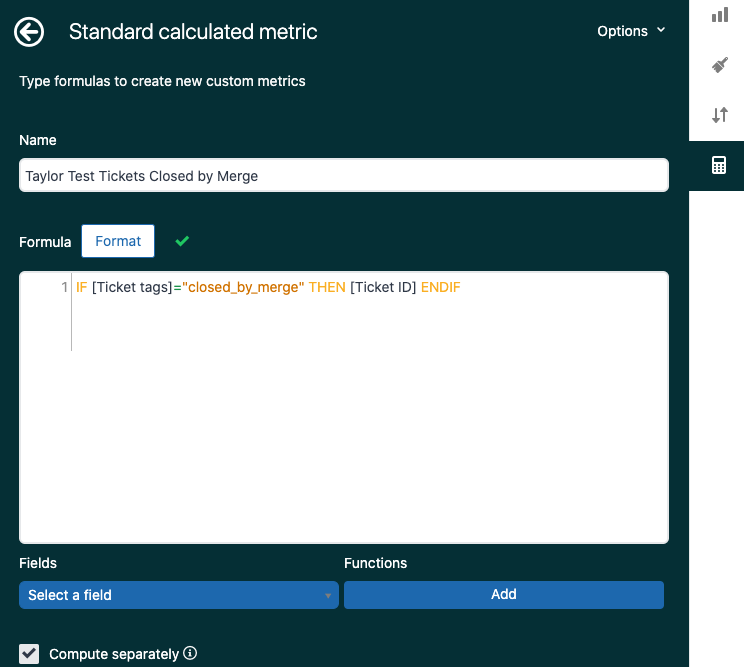This screenshot has height=667, width=744.
Task: Open the sort arrows result manipulation icon
Action: [x=719, y=115]
